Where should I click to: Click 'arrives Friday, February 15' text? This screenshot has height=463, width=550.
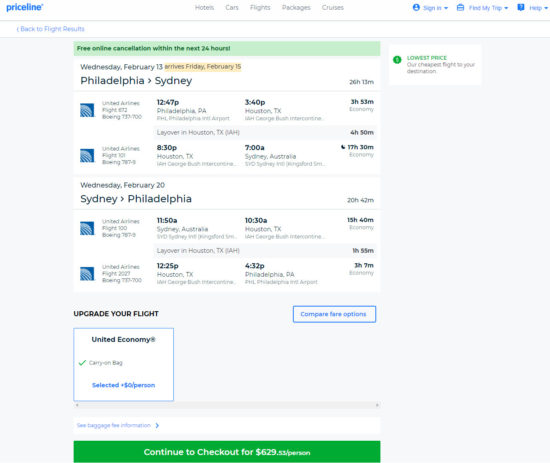coord(203,67)
